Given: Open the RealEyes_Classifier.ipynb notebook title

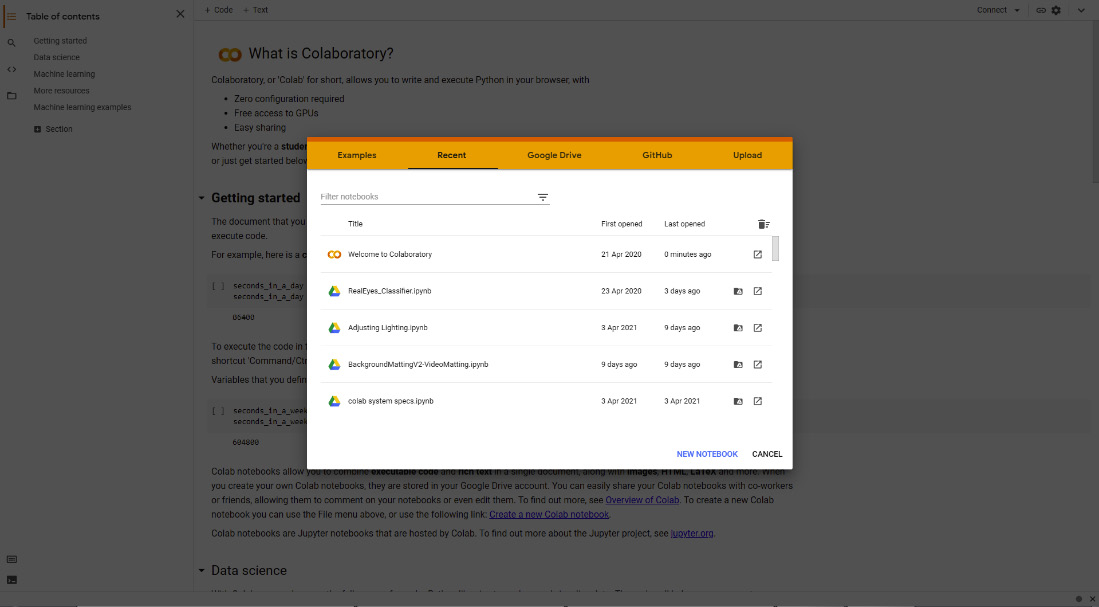Looking at the screenshot, I should [x=390, y=291].
